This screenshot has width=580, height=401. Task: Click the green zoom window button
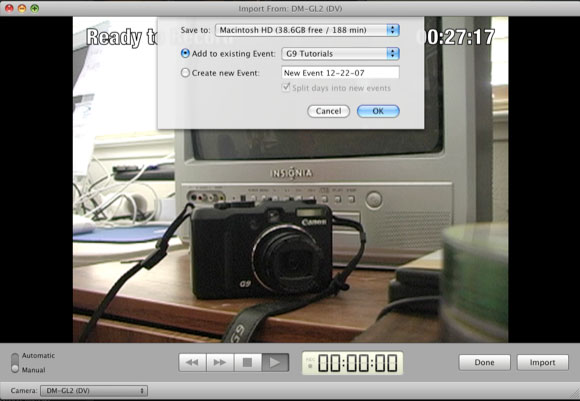click(x=35, y=8)
